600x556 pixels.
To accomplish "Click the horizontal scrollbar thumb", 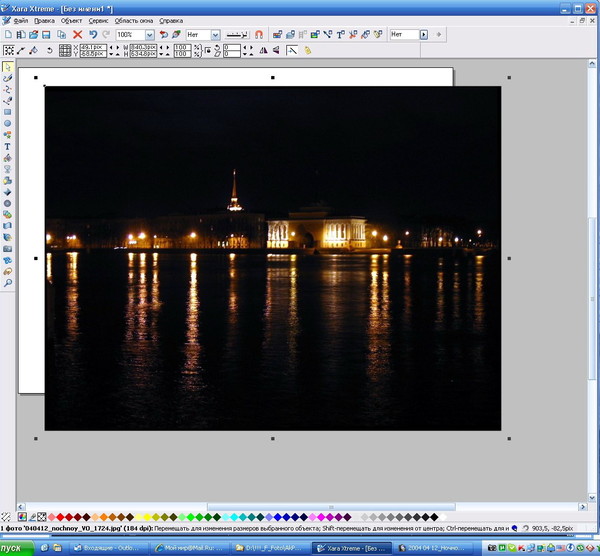I will [x=331, y=507].
